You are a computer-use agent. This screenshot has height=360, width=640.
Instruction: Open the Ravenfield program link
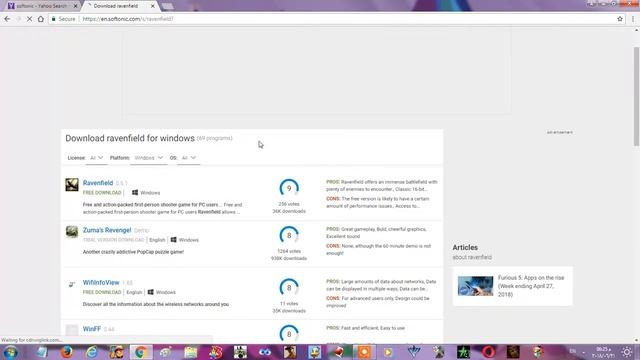pos(98,183)
